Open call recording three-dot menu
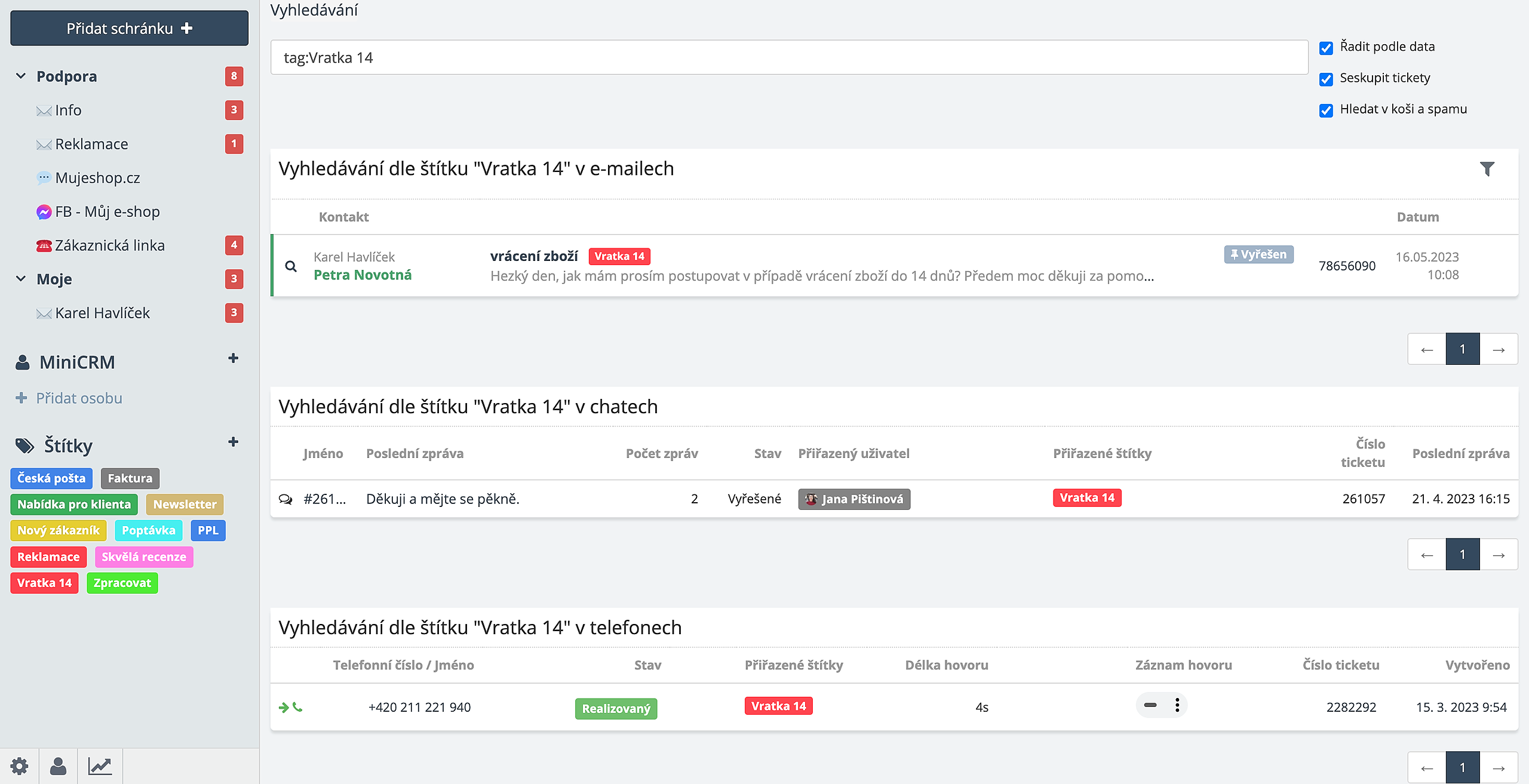Image resolution: width=1529 pixels, height=784 pixels. 1177,705
